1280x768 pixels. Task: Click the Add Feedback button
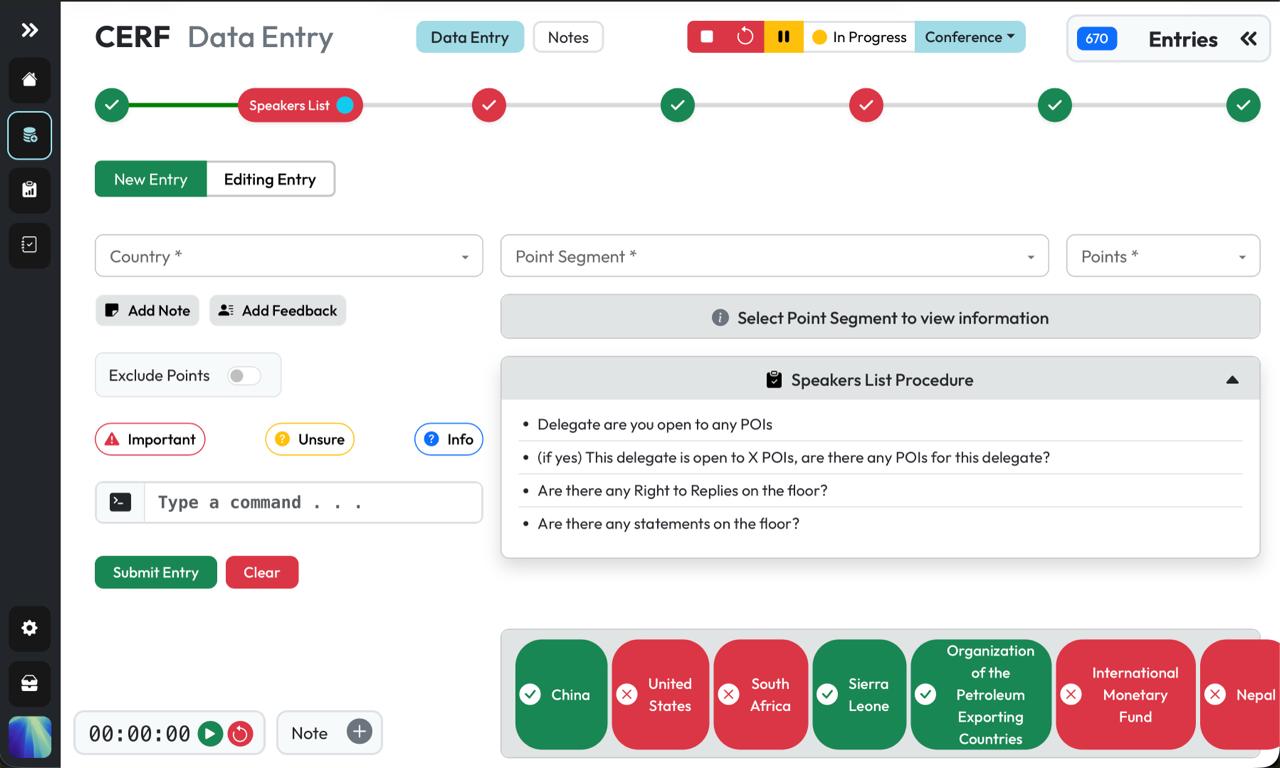coord(278,311)
